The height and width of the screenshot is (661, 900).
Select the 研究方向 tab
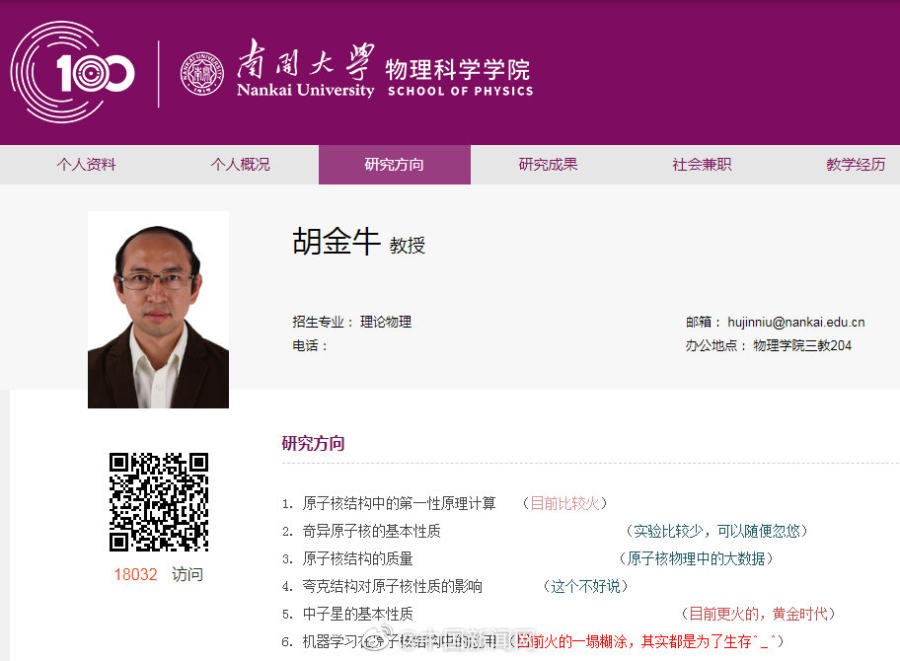click(x=394, y=165)
